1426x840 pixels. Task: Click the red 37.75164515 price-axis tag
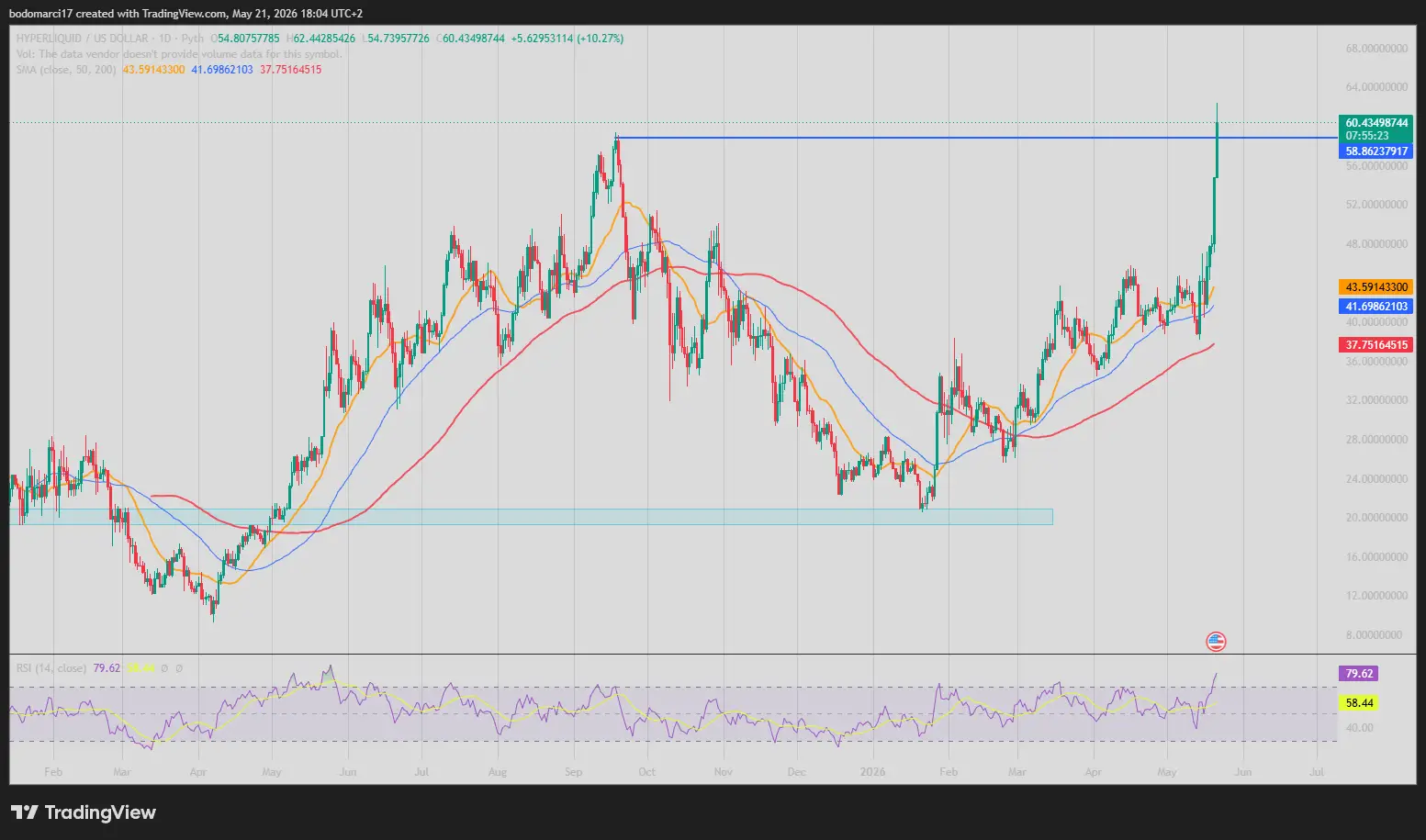point(1376,345)
